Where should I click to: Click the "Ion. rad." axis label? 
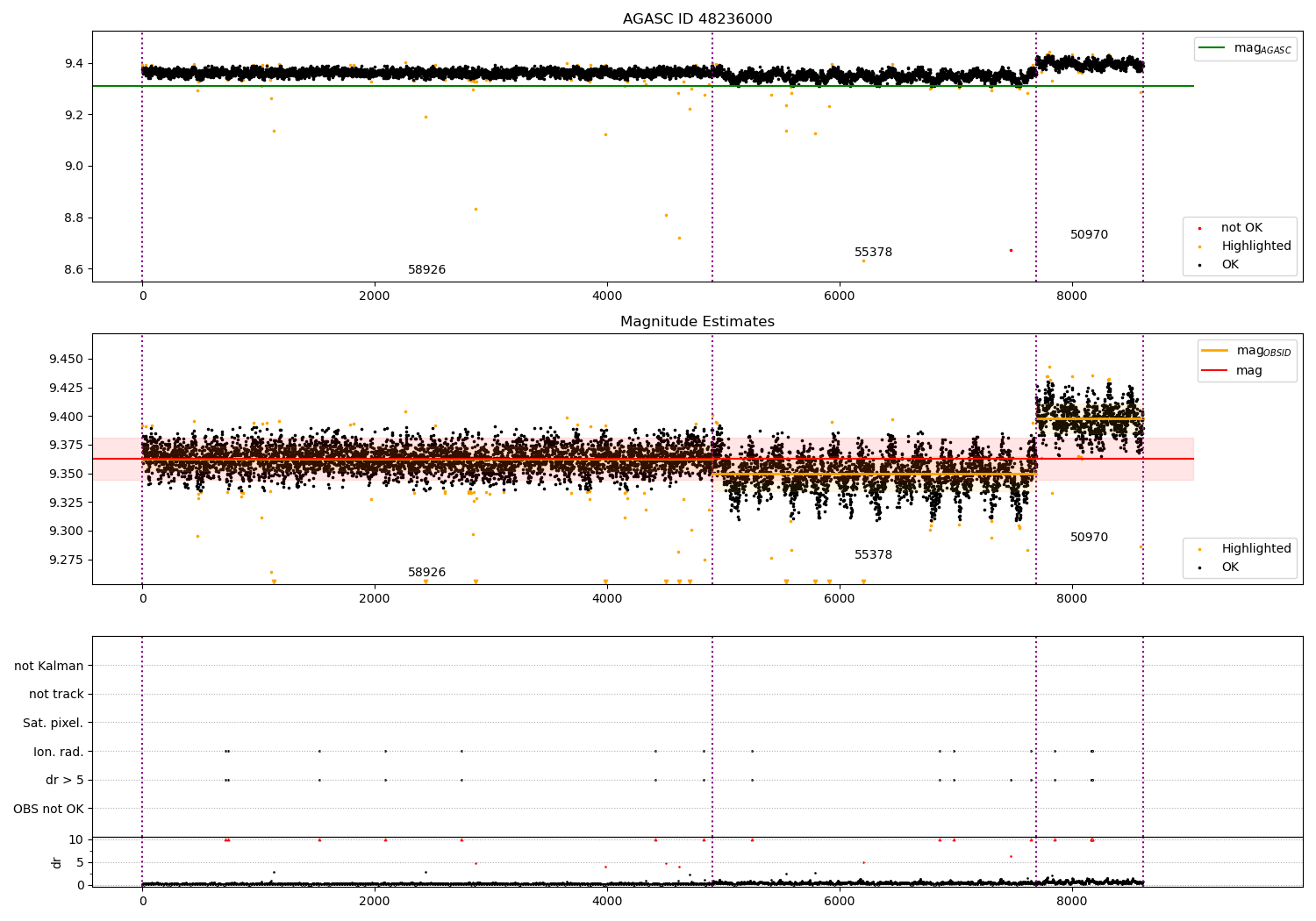coord(59,752)
